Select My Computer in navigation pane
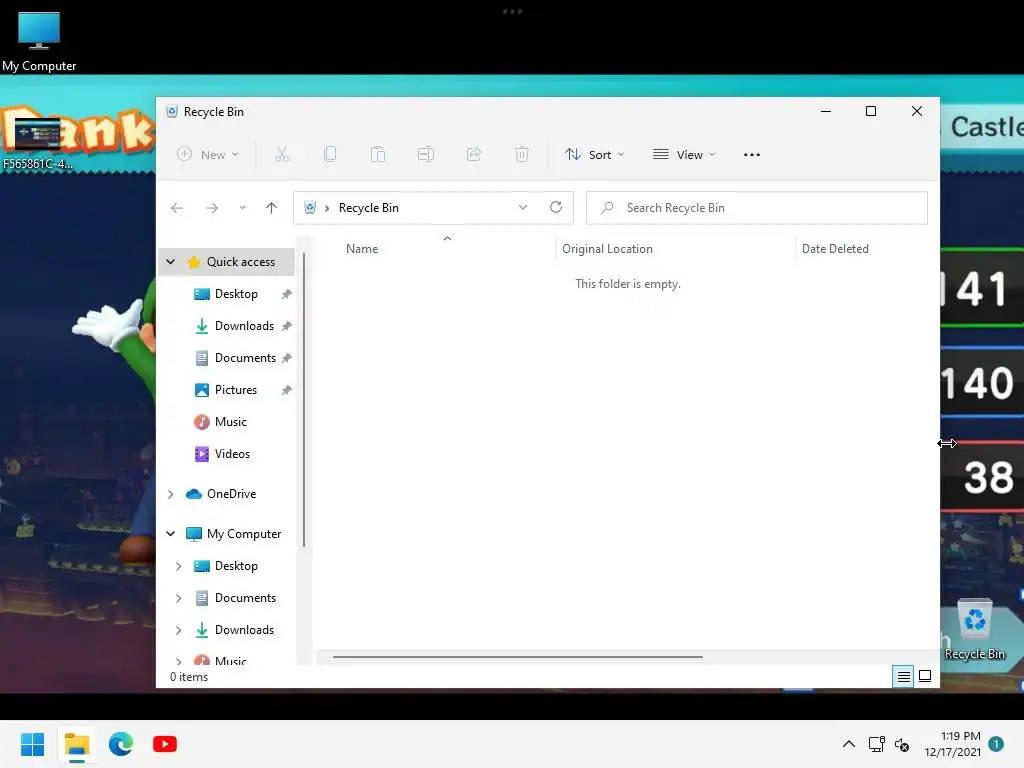Viewport: 1024px width, 768px height. (244, 534)
